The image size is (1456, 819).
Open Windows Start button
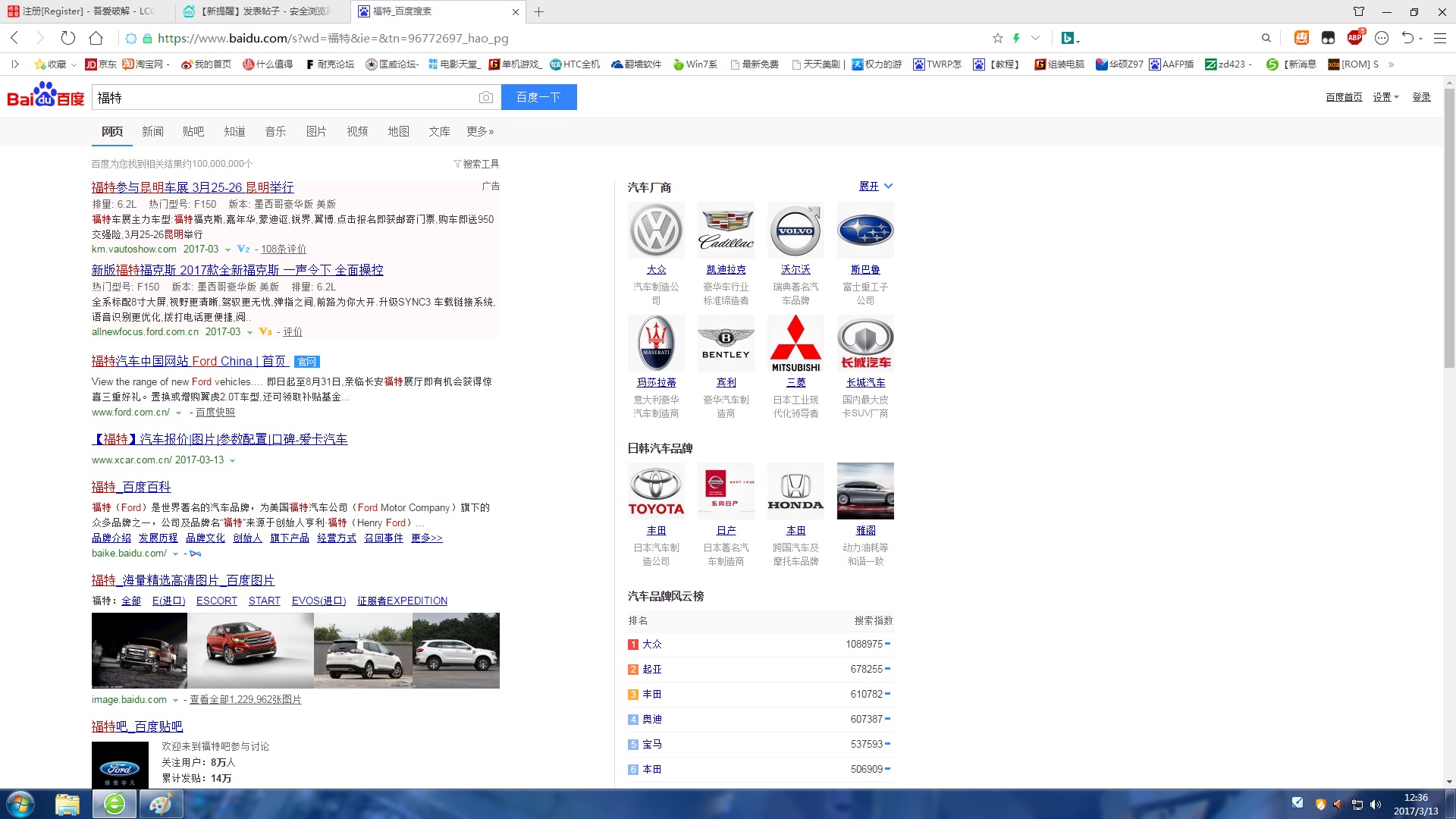(x=20, y=804)
